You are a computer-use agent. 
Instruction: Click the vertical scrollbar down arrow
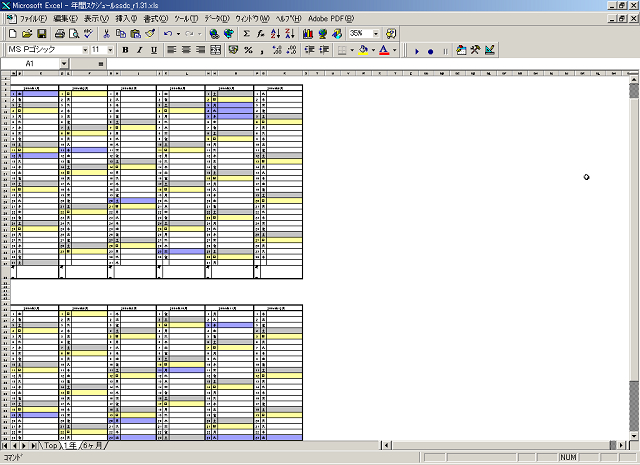coord(634,436)
